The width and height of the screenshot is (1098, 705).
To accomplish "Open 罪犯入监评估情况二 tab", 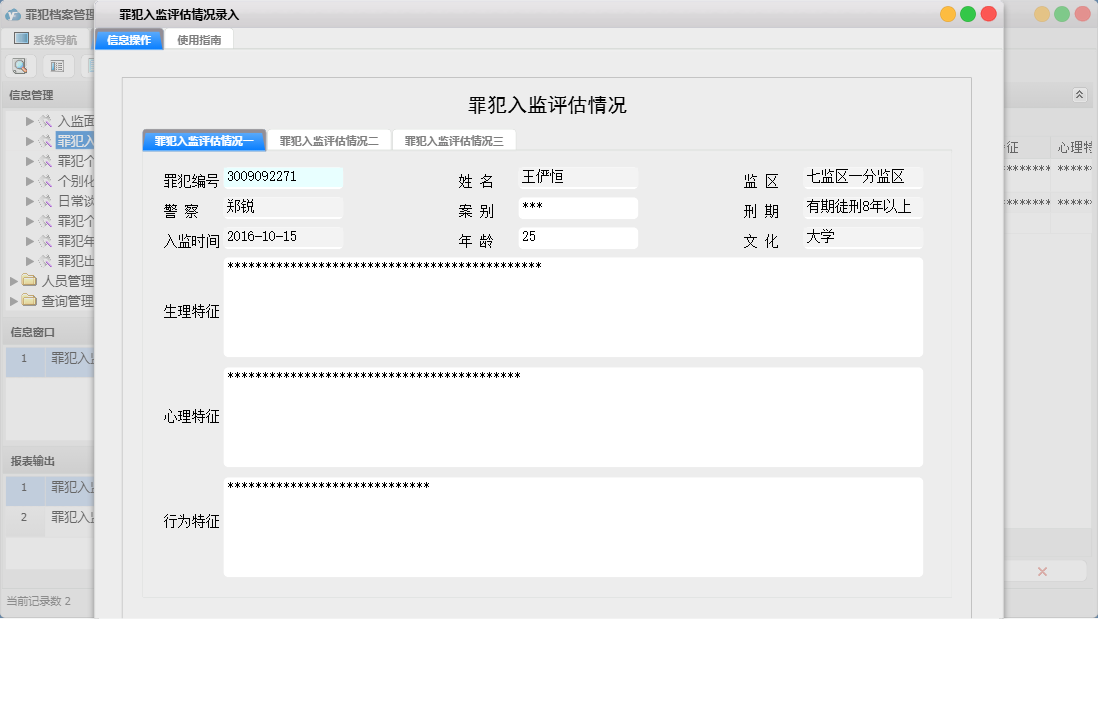I will (x=329, y=141).
